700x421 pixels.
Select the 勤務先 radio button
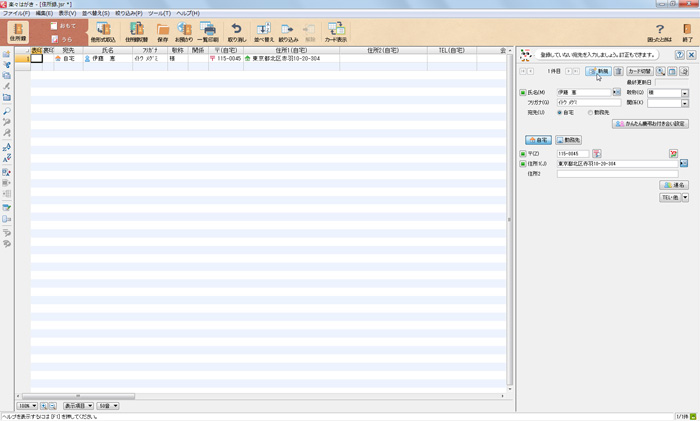591,112
